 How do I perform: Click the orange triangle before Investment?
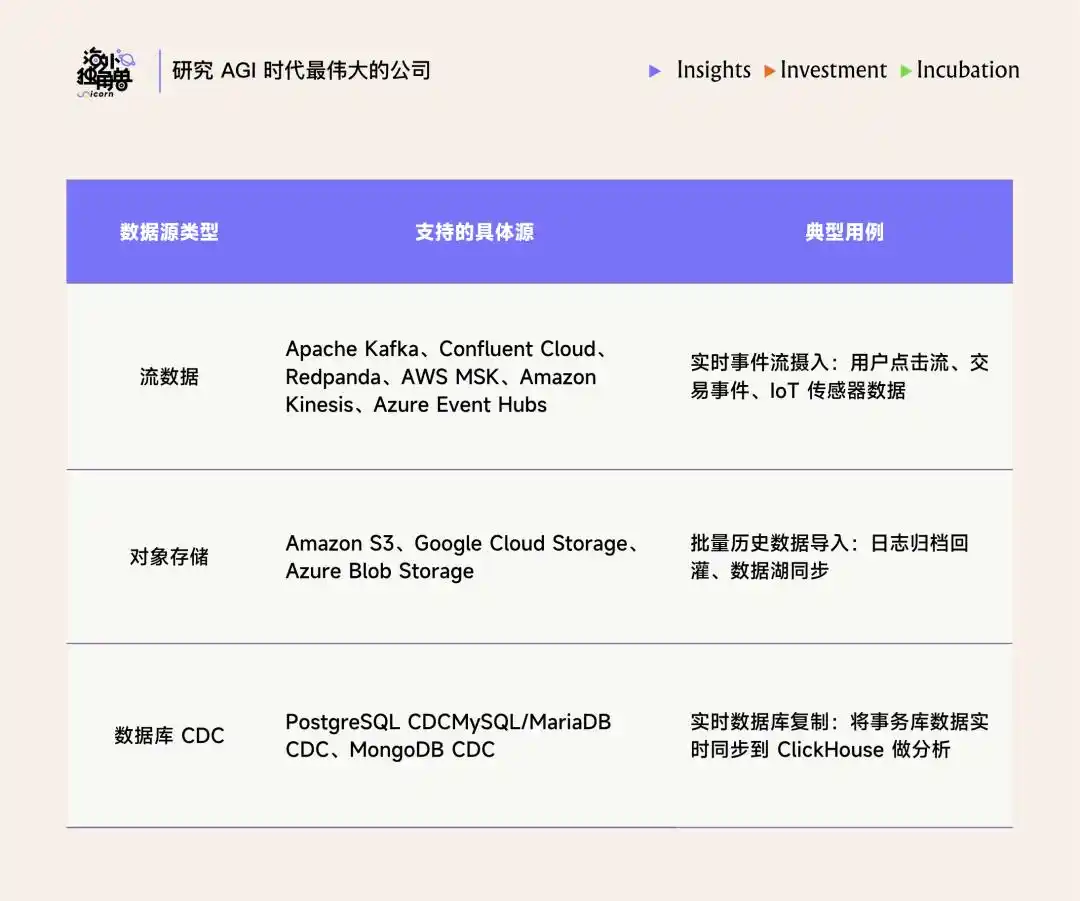pos(770,71)
